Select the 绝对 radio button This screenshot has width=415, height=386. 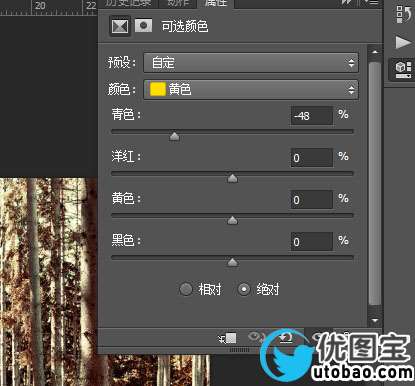tap(244, 289)
